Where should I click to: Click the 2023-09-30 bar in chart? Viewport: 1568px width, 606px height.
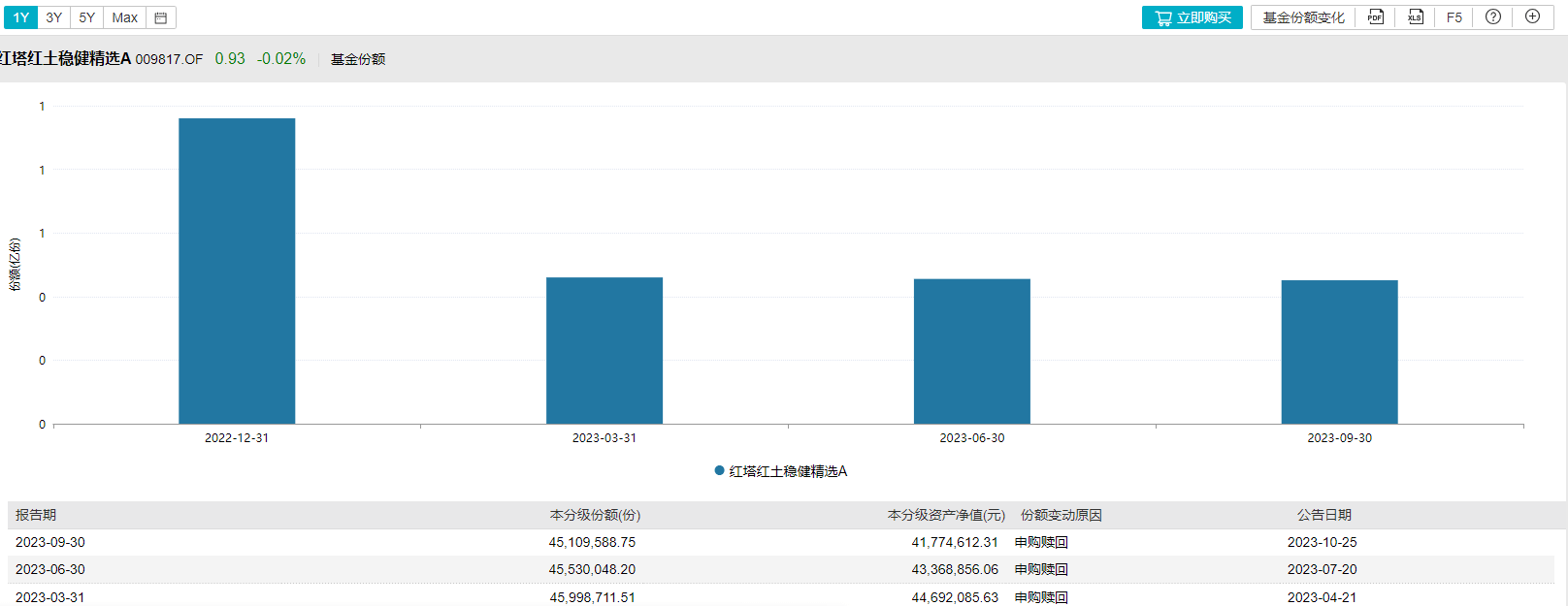coord(1339,352)
